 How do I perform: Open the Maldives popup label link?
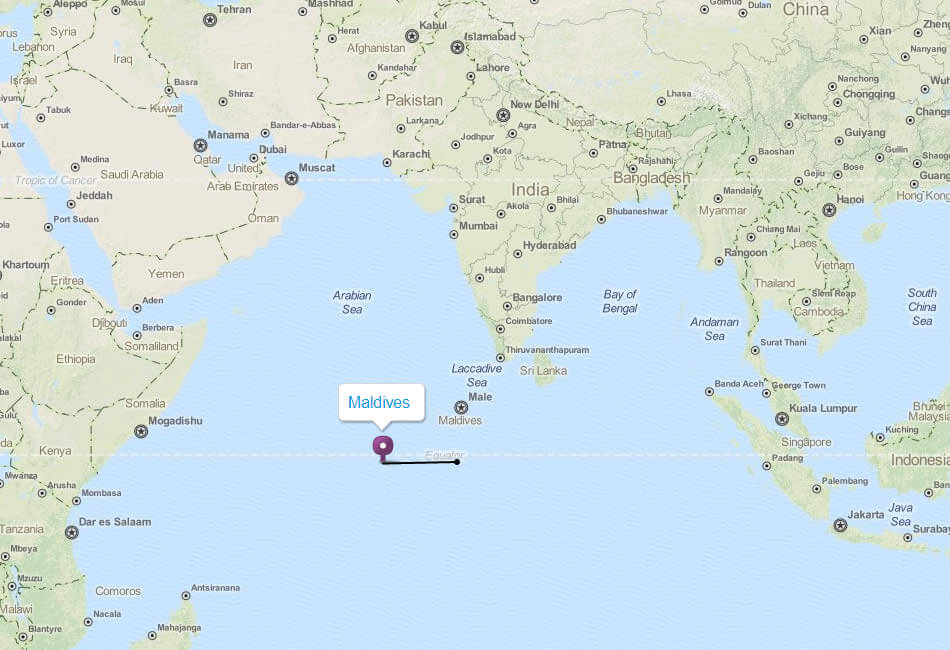point(379,402)
